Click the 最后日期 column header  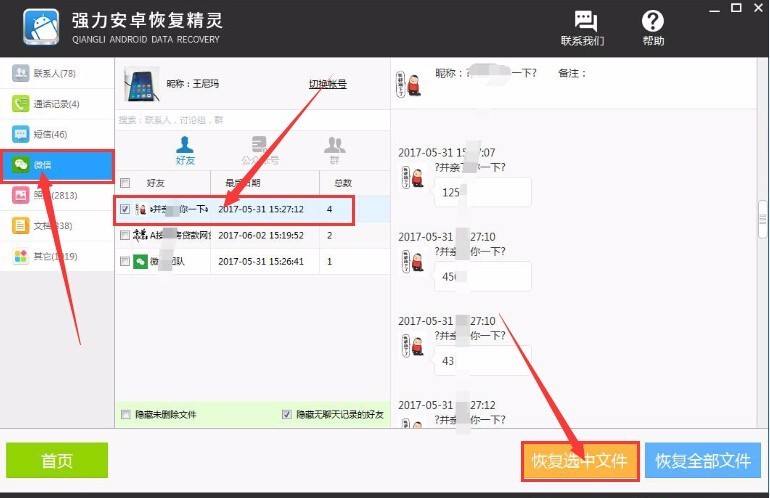(x=265, y=183)
